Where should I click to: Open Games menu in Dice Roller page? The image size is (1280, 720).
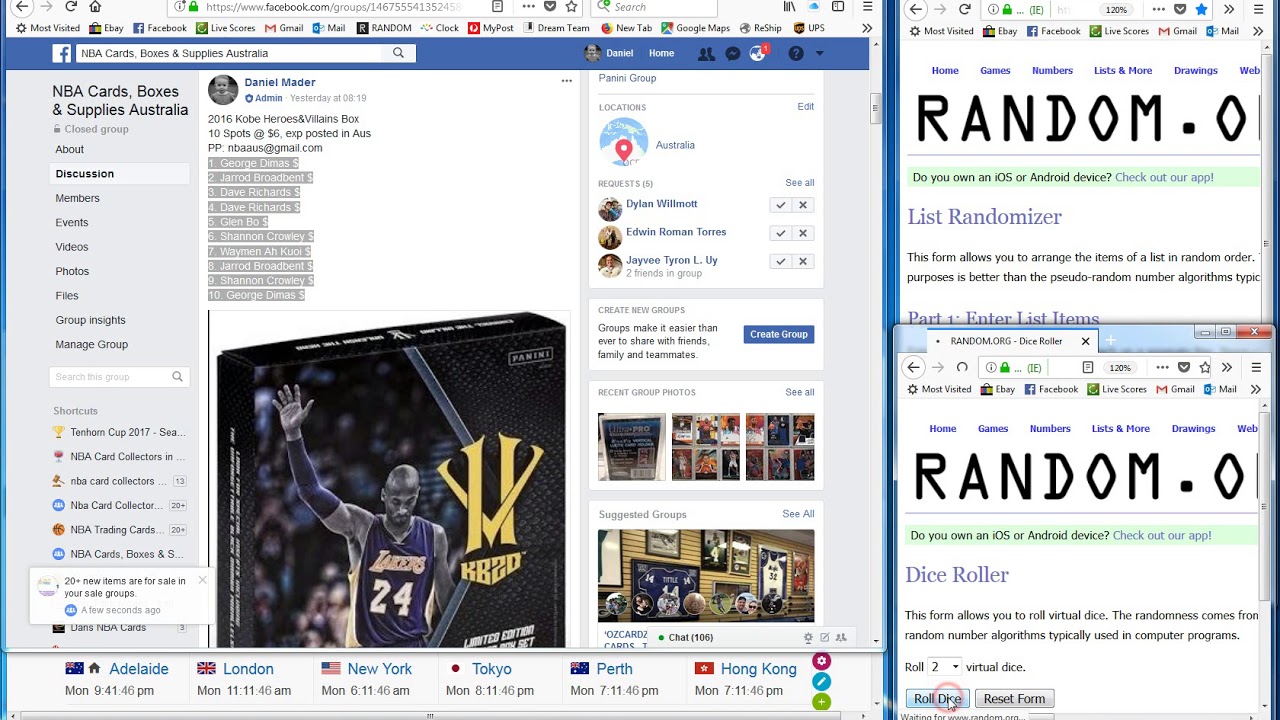(x=992, y=428)
